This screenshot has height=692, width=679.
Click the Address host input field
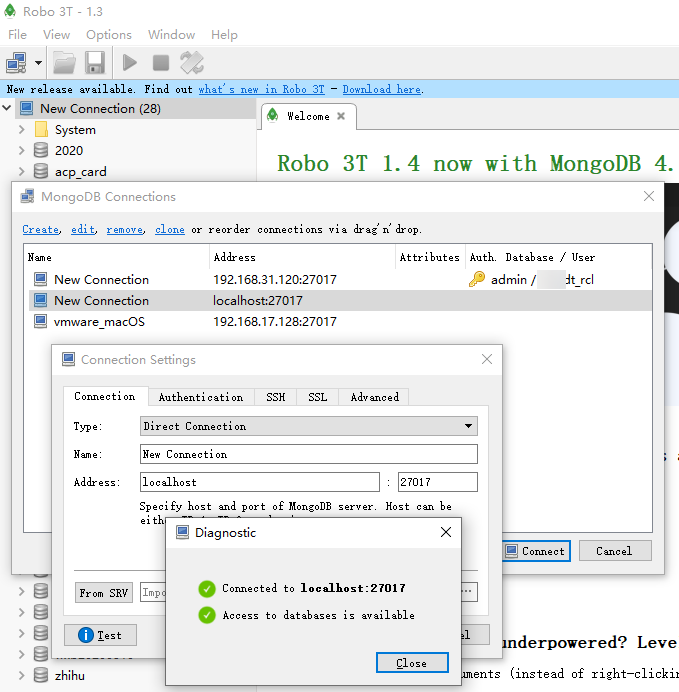(x=259, y=482)
